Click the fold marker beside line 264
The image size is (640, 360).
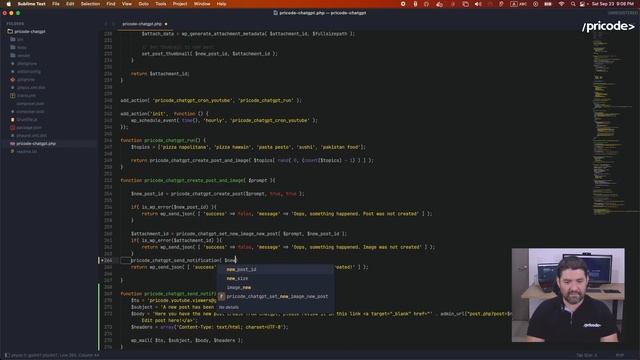coord(102,260)
